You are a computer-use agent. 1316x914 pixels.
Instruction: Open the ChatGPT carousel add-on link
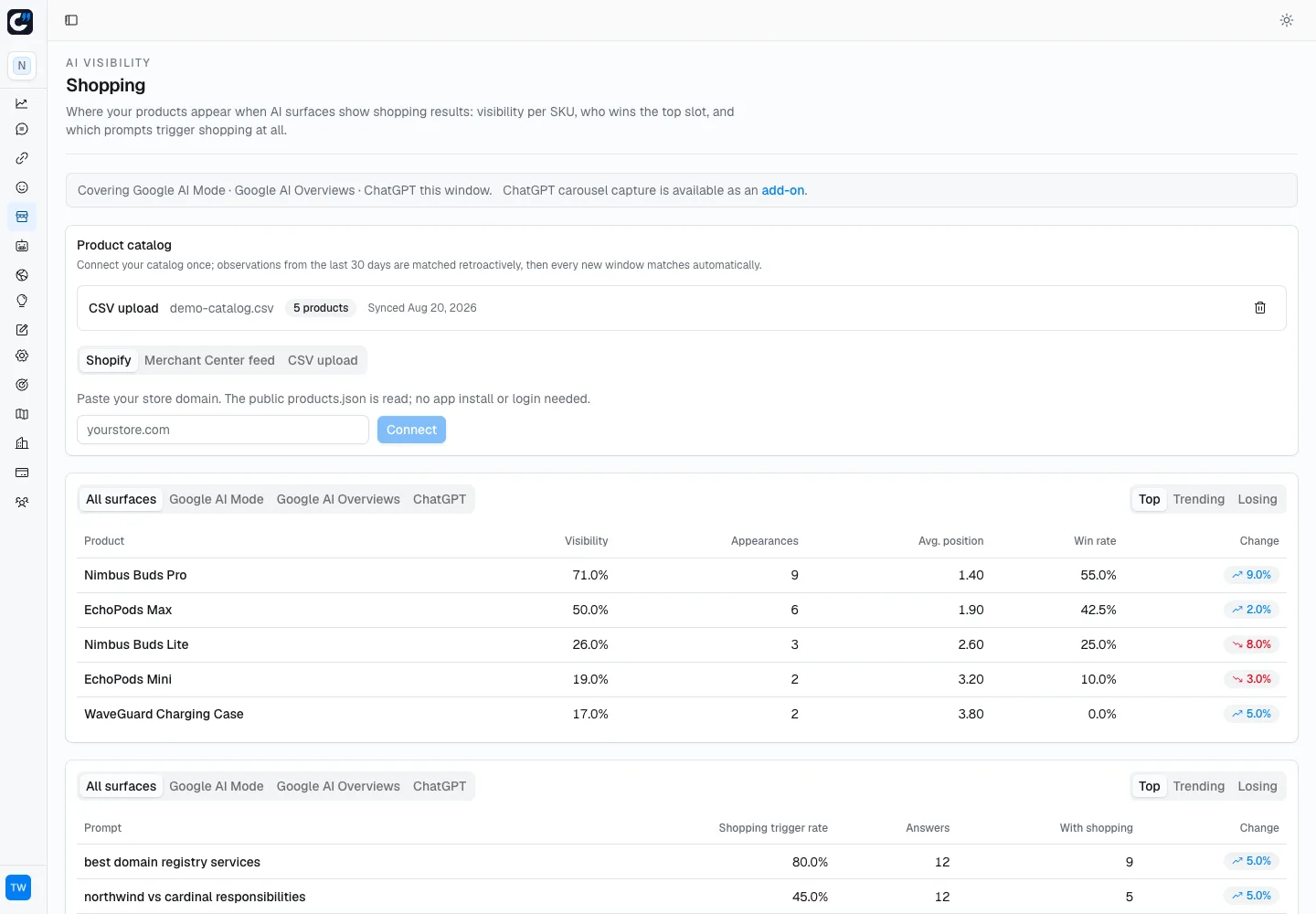[783, 190]
